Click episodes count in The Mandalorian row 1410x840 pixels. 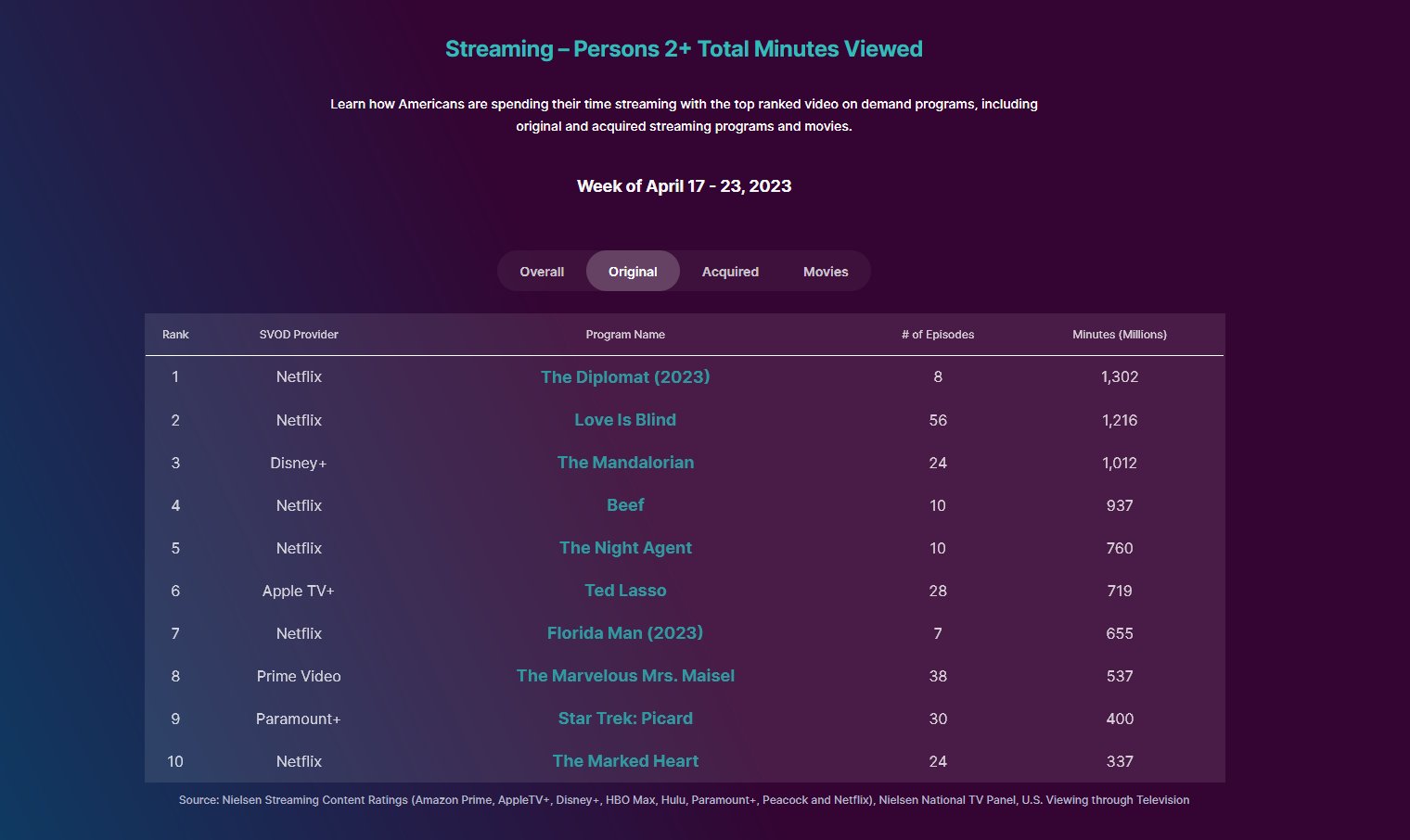(x=938, y=463)
